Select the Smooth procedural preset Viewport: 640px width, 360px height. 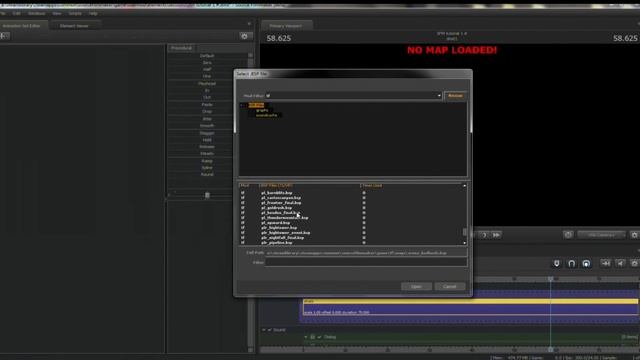click(x=207, y=126)
